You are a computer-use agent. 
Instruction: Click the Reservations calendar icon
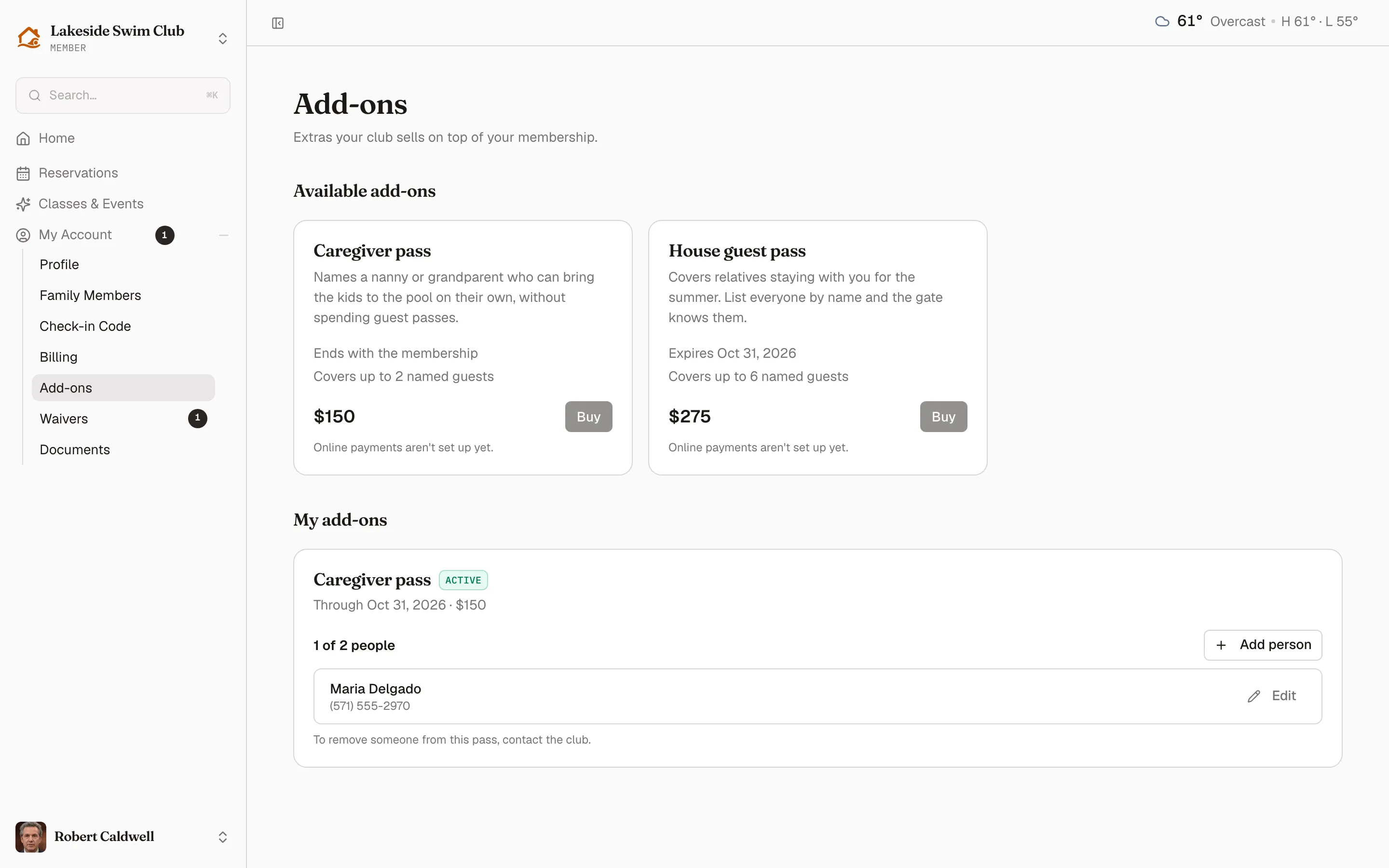23,174
